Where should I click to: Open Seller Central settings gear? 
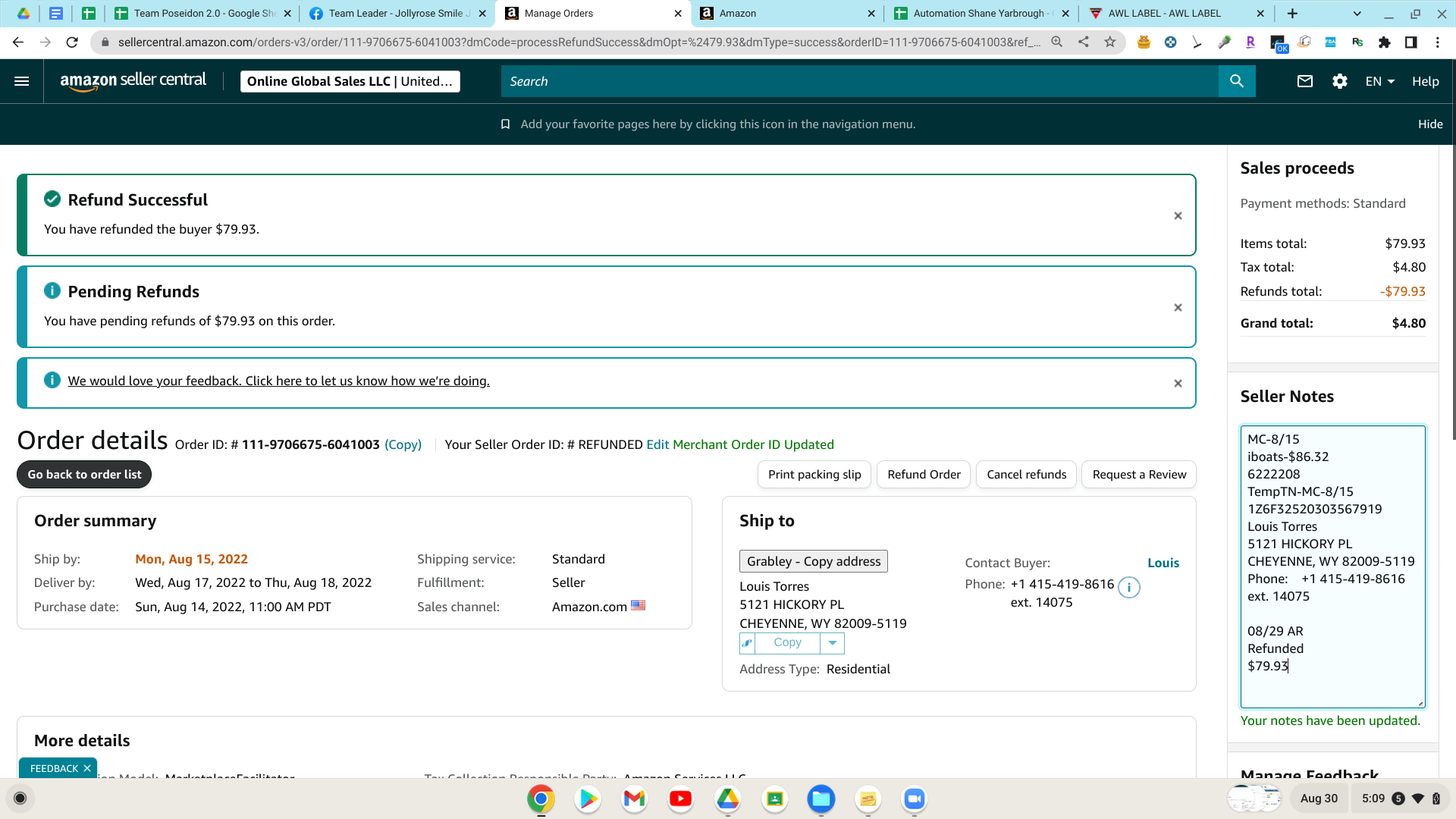(x=1340, y=81)
